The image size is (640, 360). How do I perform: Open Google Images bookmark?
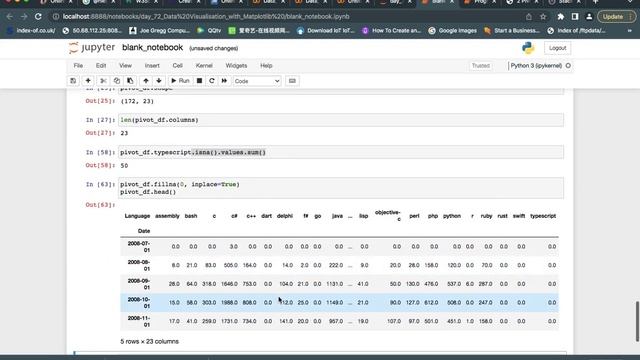click(452, 31)
